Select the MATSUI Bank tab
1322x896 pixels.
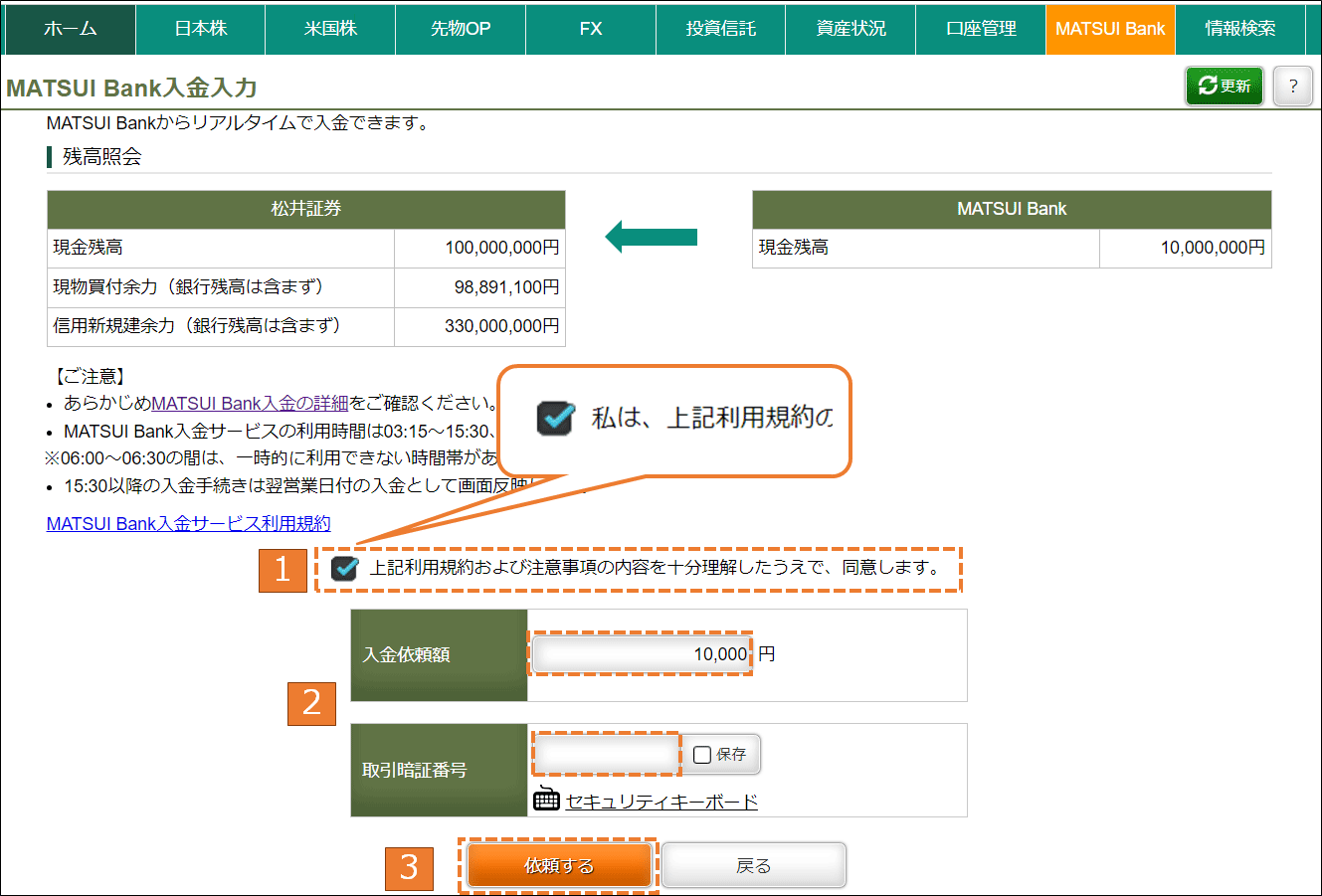1110,29
